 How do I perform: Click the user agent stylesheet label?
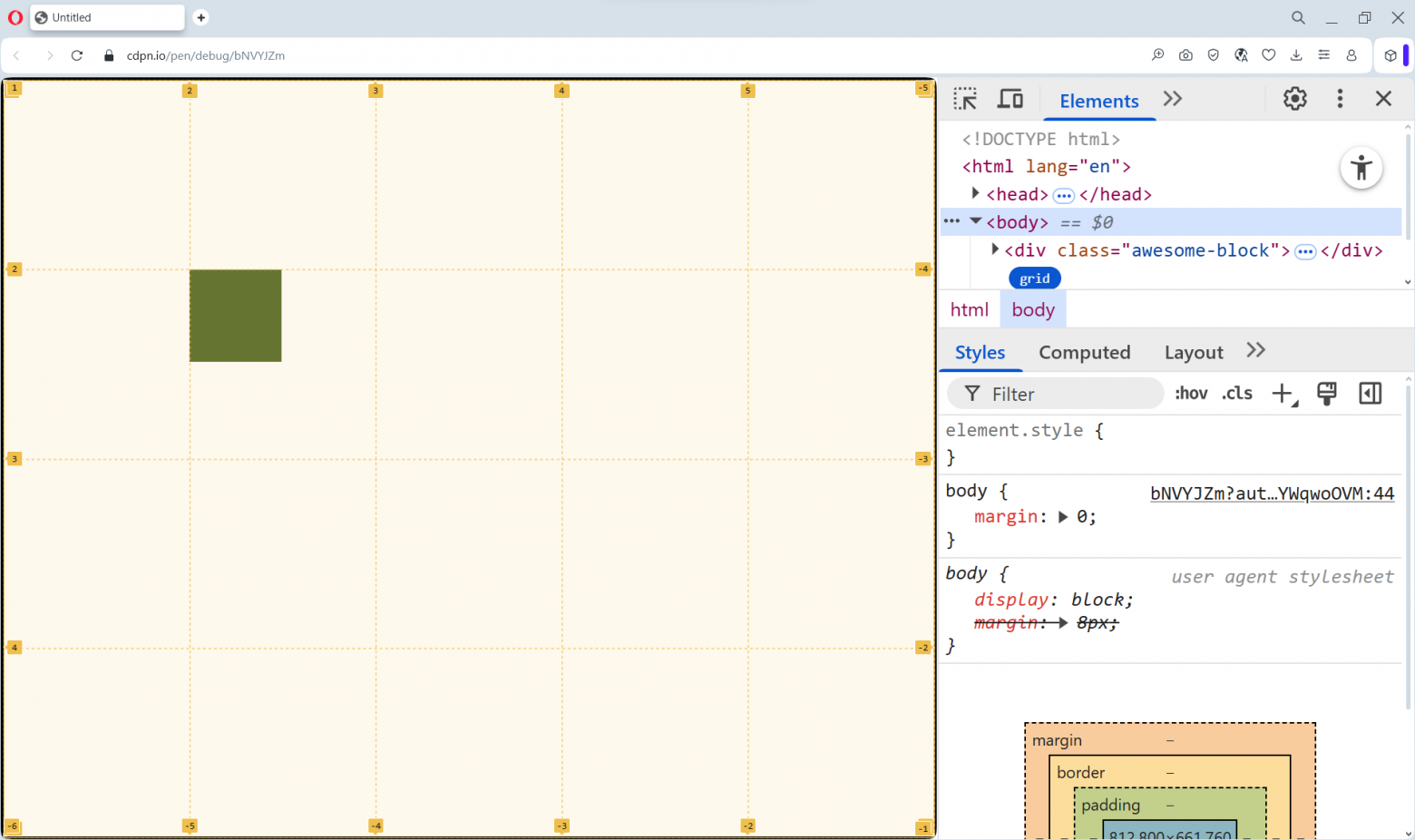1283,577
